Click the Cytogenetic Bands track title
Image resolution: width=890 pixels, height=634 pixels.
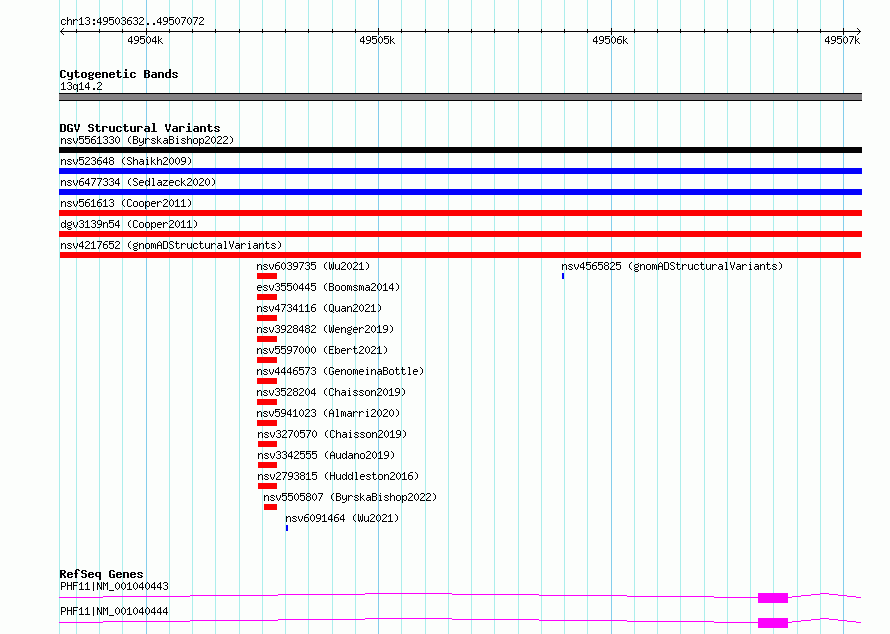point(119,74)
